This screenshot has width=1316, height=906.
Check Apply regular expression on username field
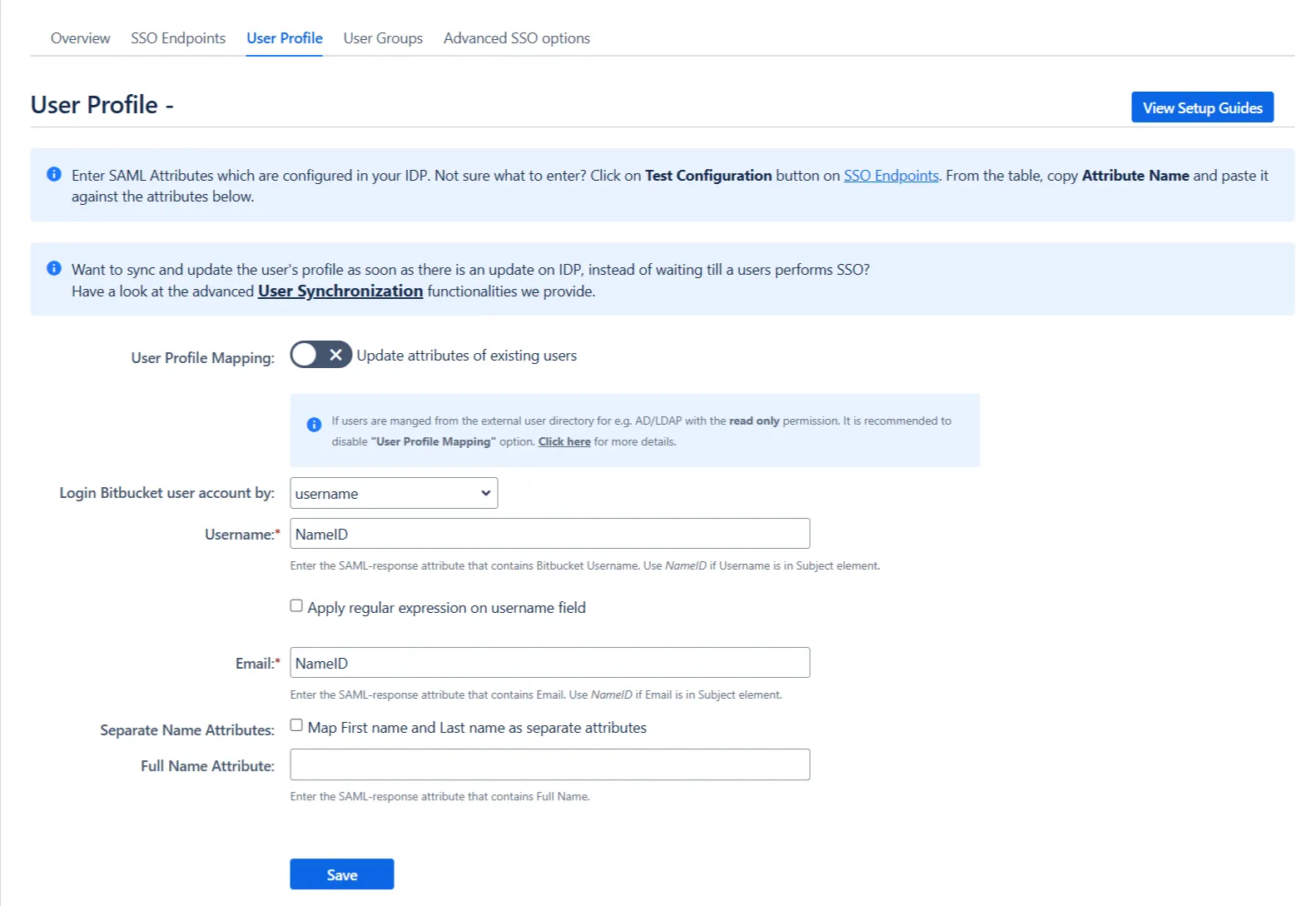click(x=296, y=605)
